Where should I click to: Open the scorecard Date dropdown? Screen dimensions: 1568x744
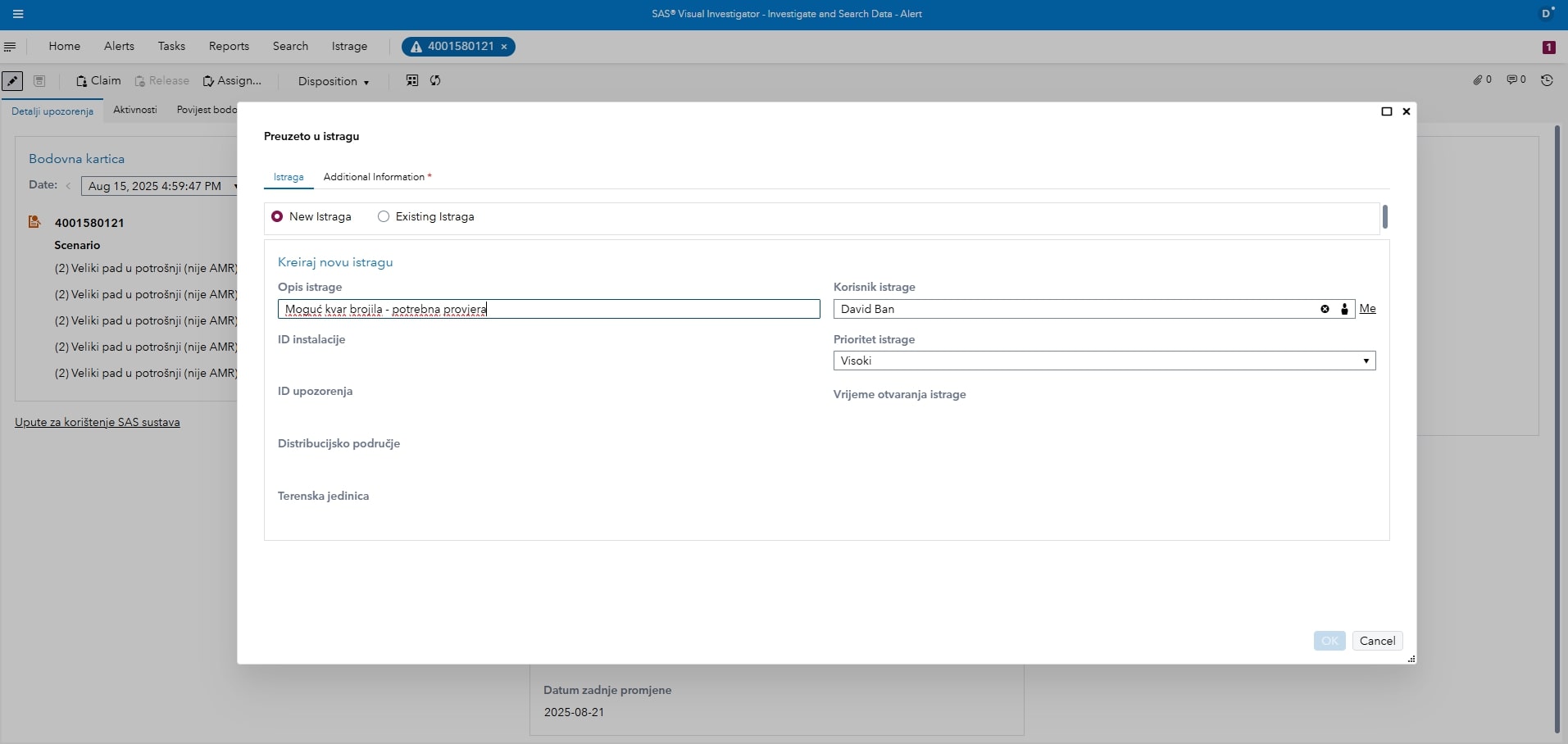(x=160, y=186)
